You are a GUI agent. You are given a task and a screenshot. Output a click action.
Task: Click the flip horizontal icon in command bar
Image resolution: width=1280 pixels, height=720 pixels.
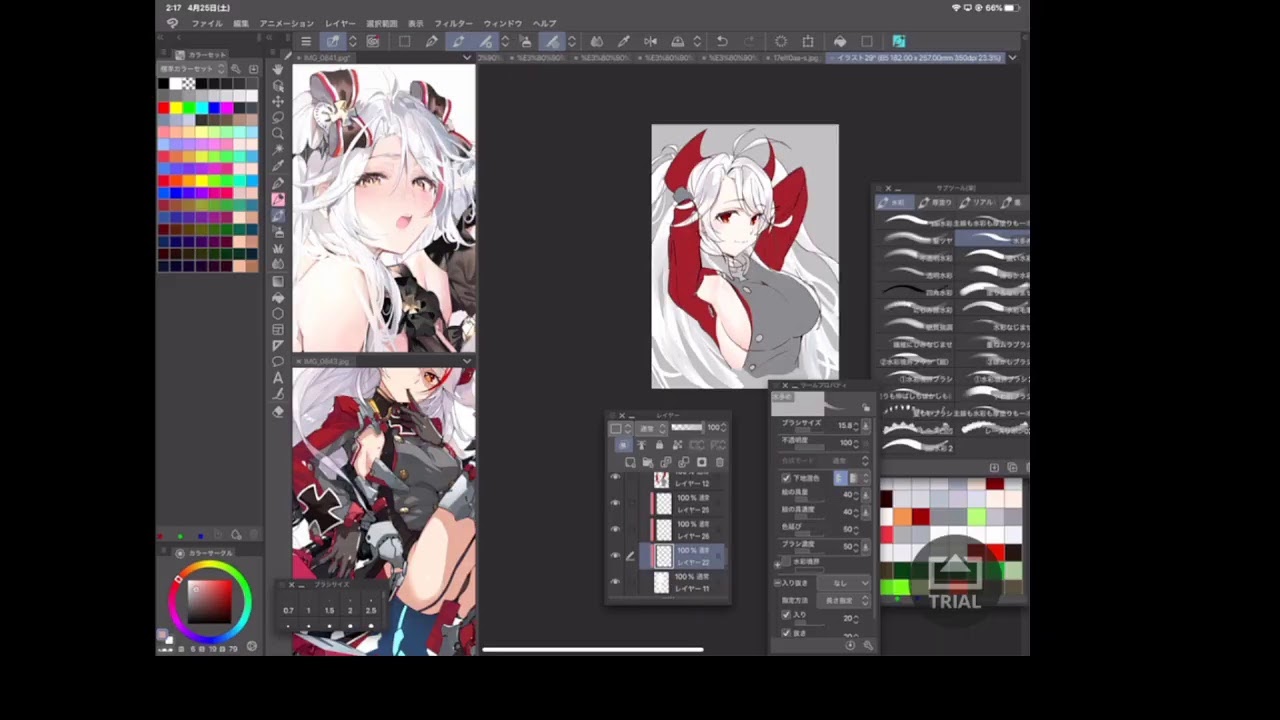[x=650, y=41]
